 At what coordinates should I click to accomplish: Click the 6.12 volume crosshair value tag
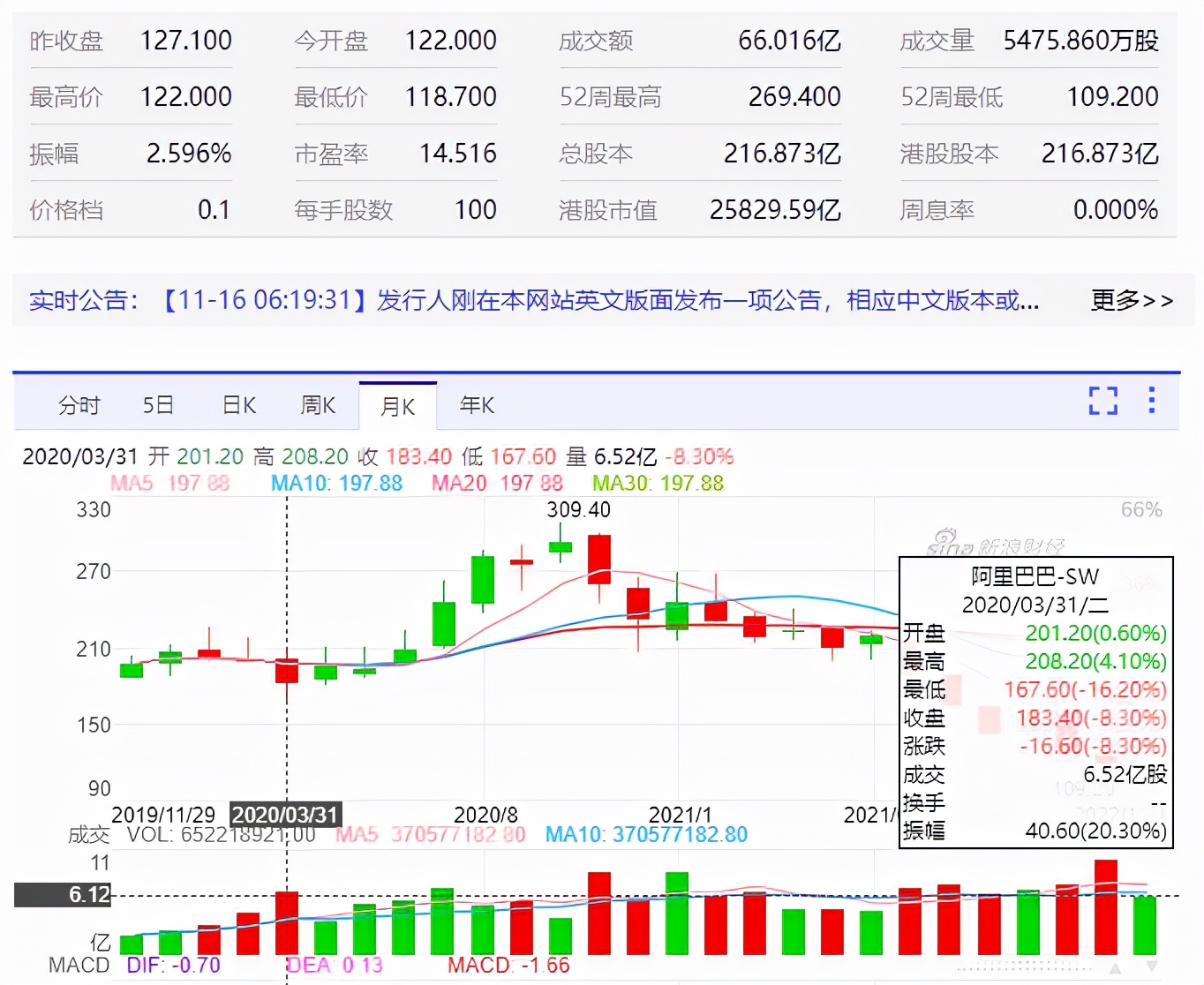click(63, 895)
